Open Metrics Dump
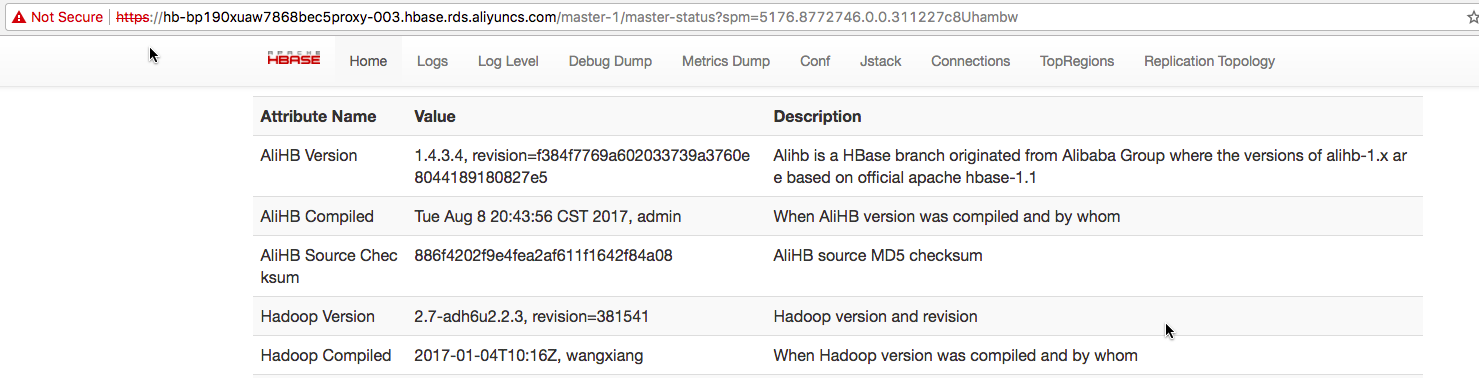Screen dimensions: 1479x378 pyautogui.click(x=726, y=61)
